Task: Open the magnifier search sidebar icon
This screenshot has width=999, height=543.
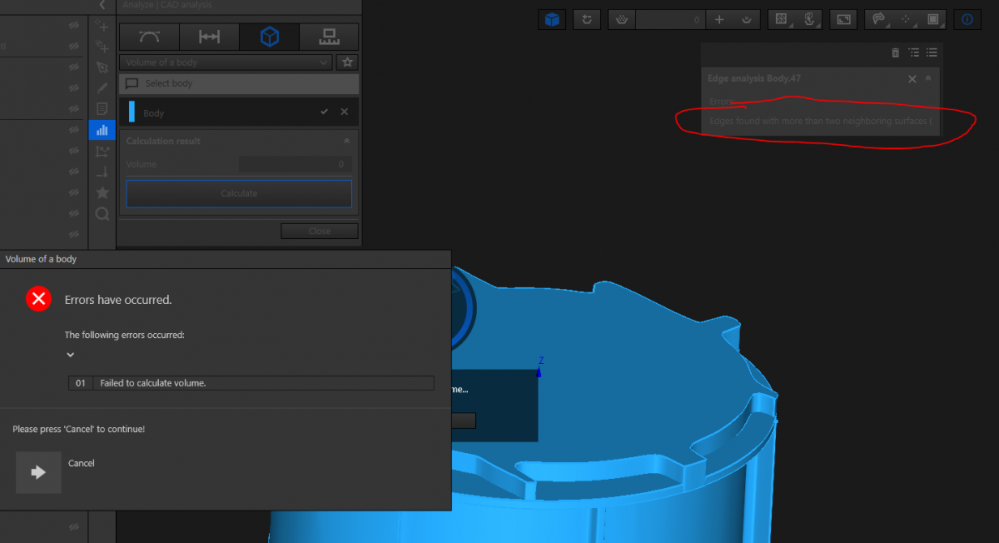Action: click(x=102, y=214)
